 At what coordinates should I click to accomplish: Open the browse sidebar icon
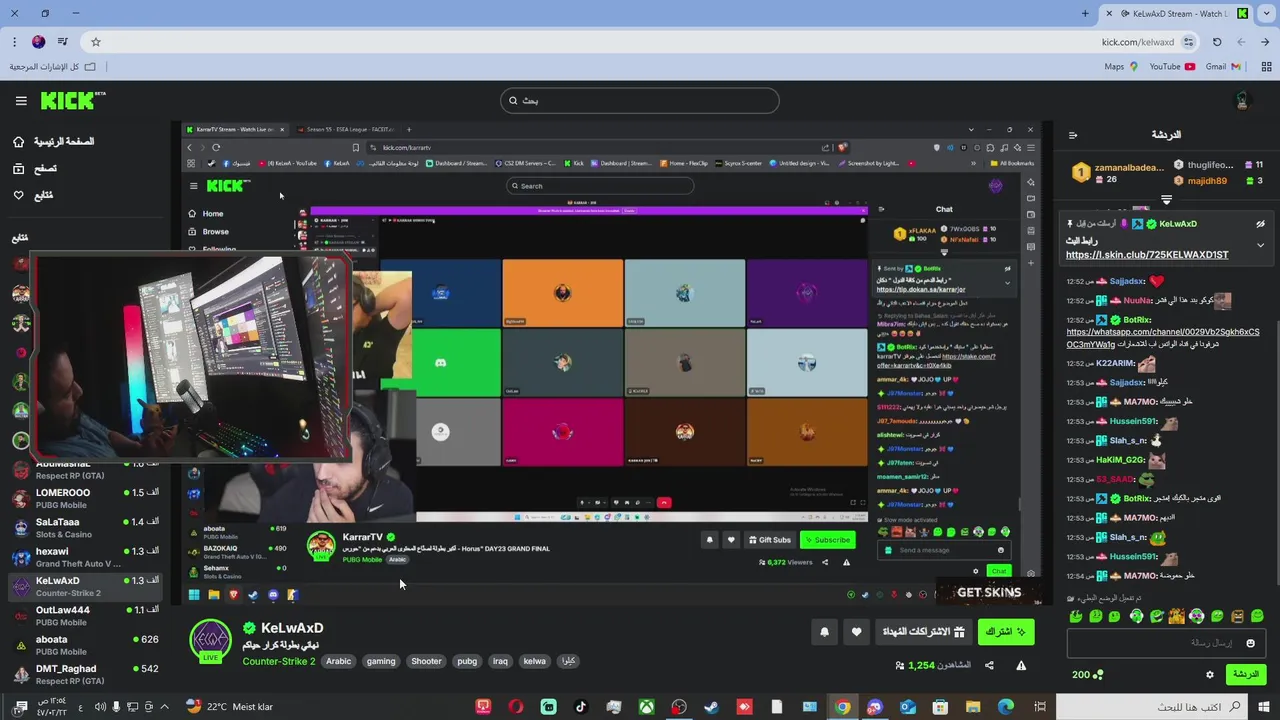point(19,169)
